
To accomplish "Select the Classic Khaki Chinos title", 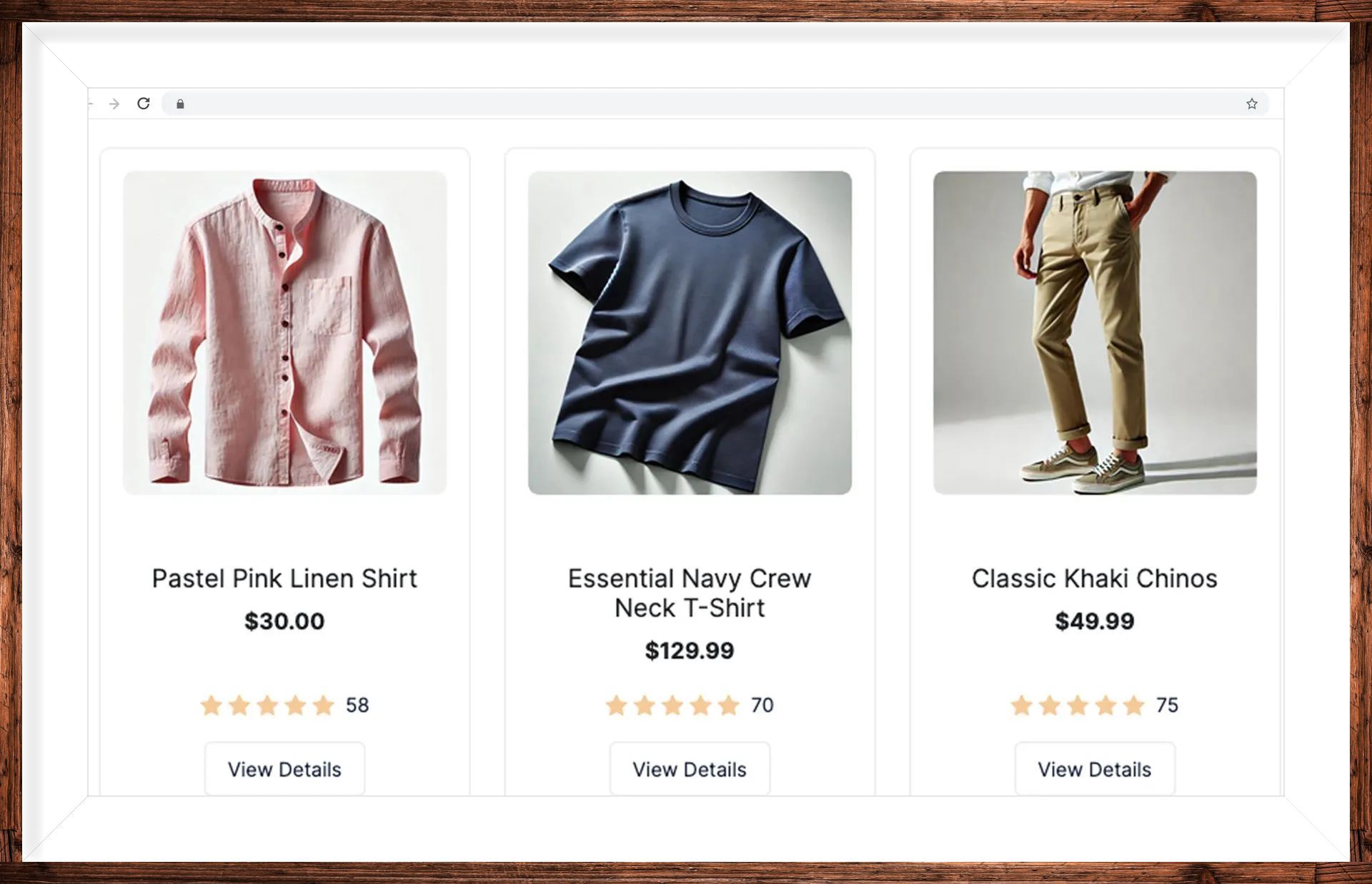I will [x=1094, y=579].
